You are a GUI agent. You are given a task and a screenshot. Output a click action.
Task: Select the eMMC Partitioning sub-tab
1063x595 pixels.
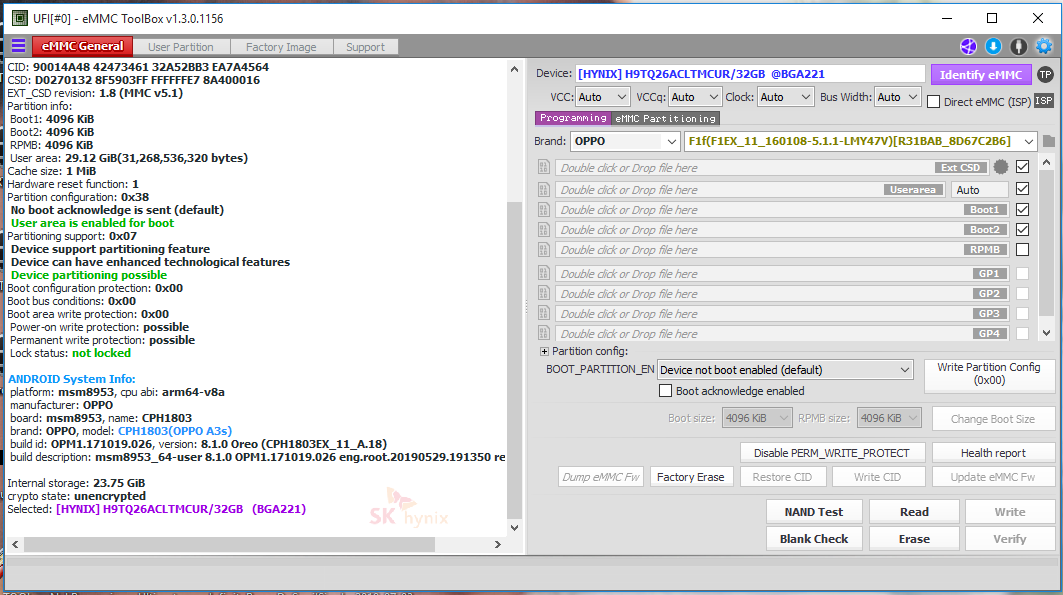pos(665,119)
